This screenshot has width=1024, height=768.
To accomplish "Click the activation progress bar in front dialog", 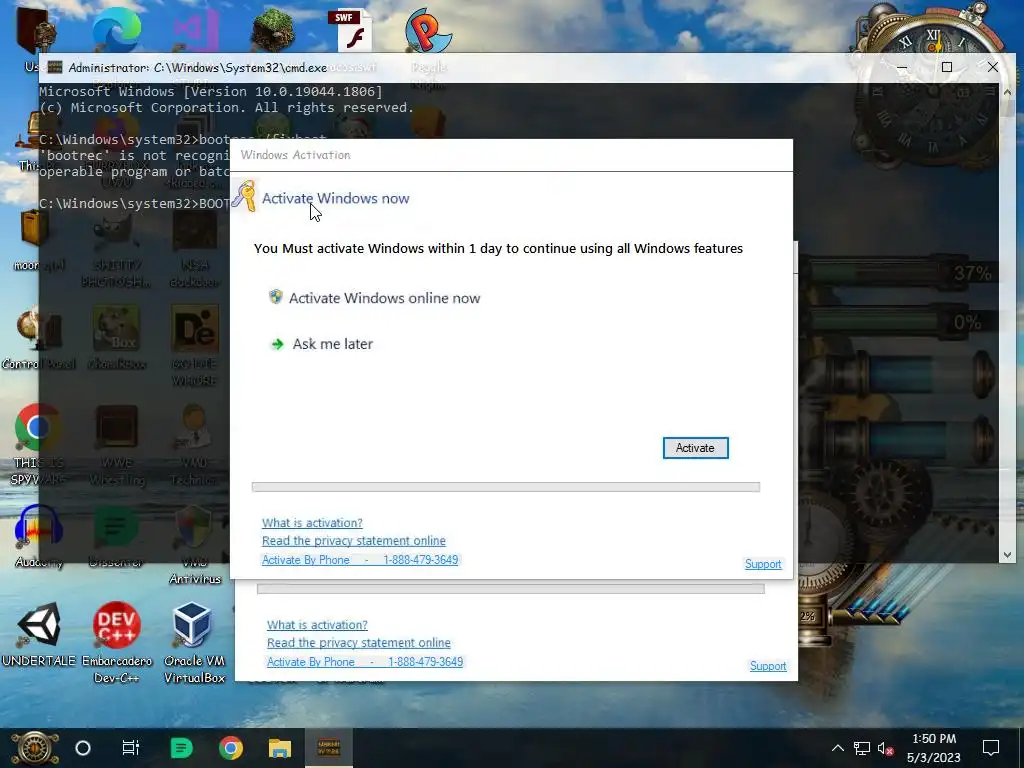I will [x=505, y=487].
